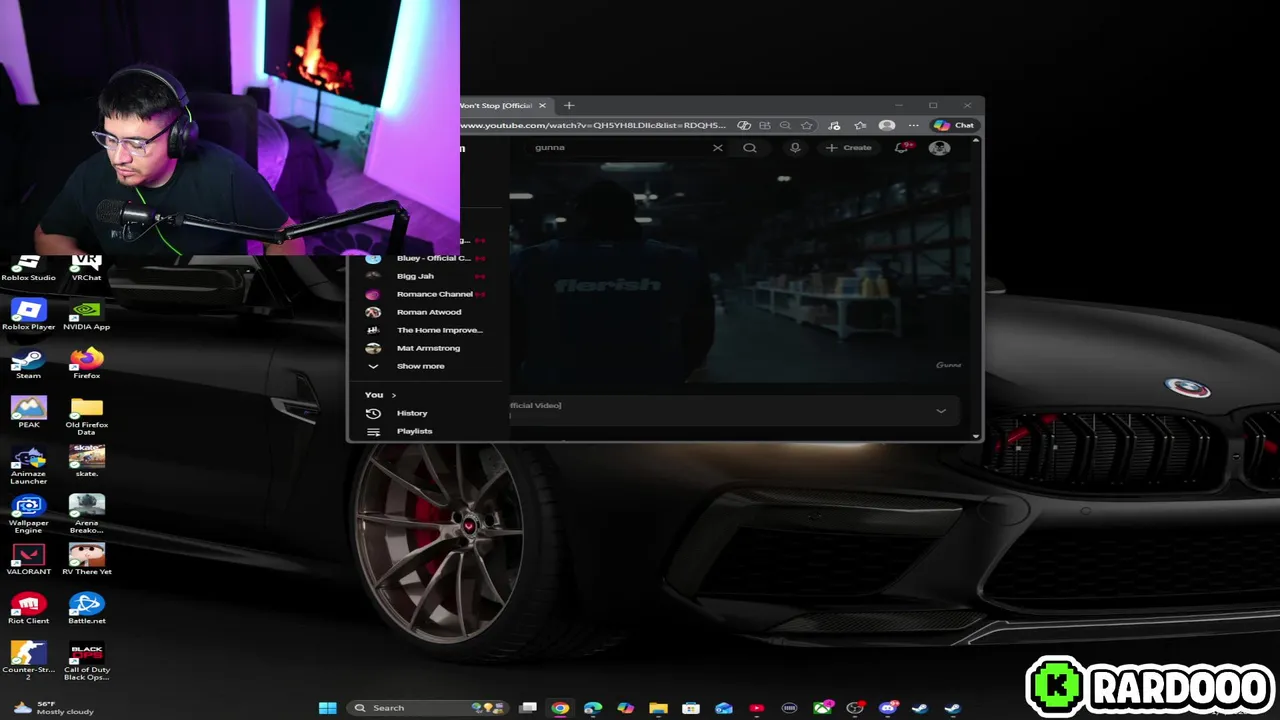Image resolution: width=1280 pixels, height=720 pixels.
Task: Open Task View on the taskbar
Action: [x=528, y=708]
